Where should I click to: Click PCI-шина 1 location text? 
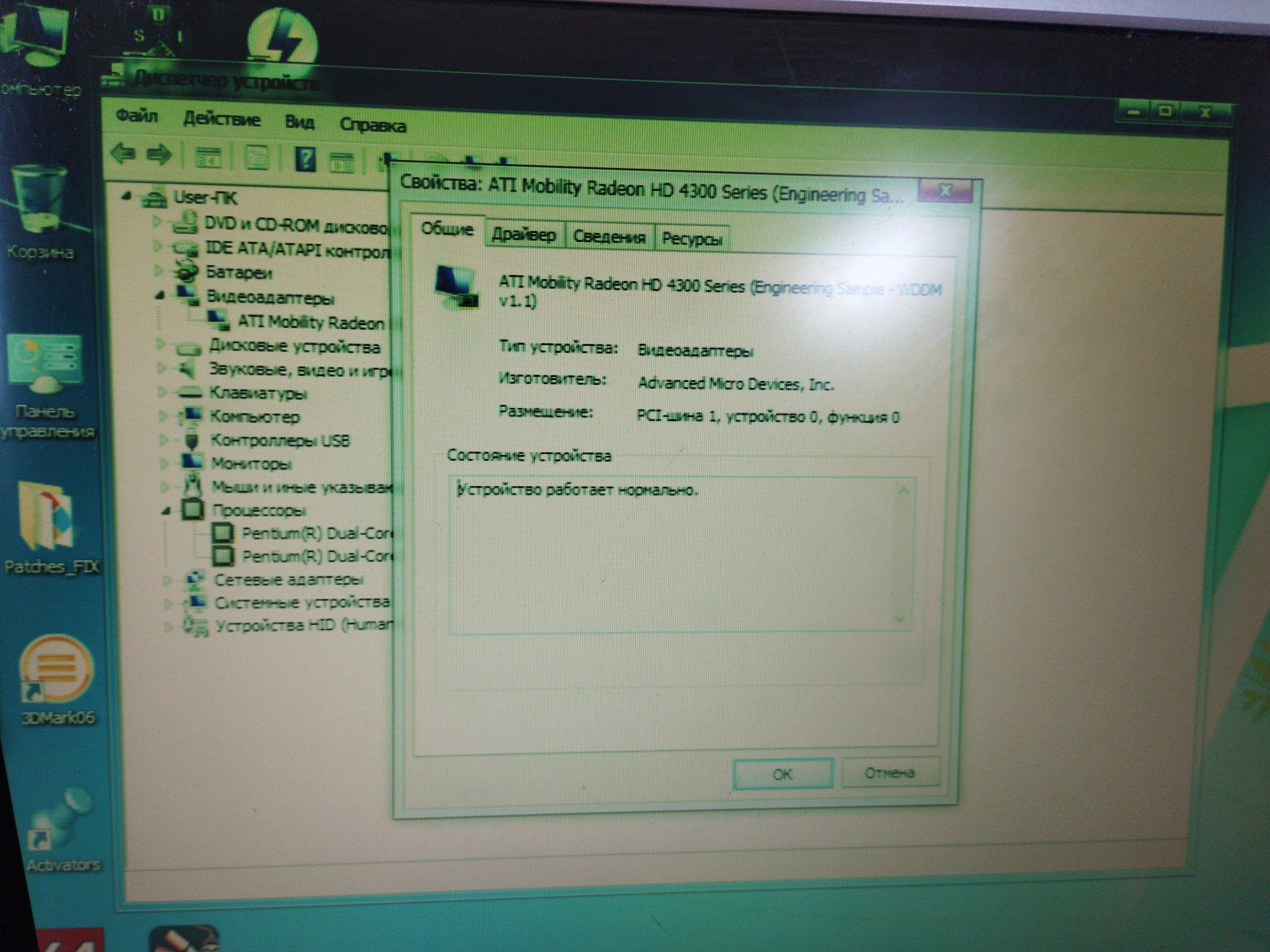coord(768,416)
